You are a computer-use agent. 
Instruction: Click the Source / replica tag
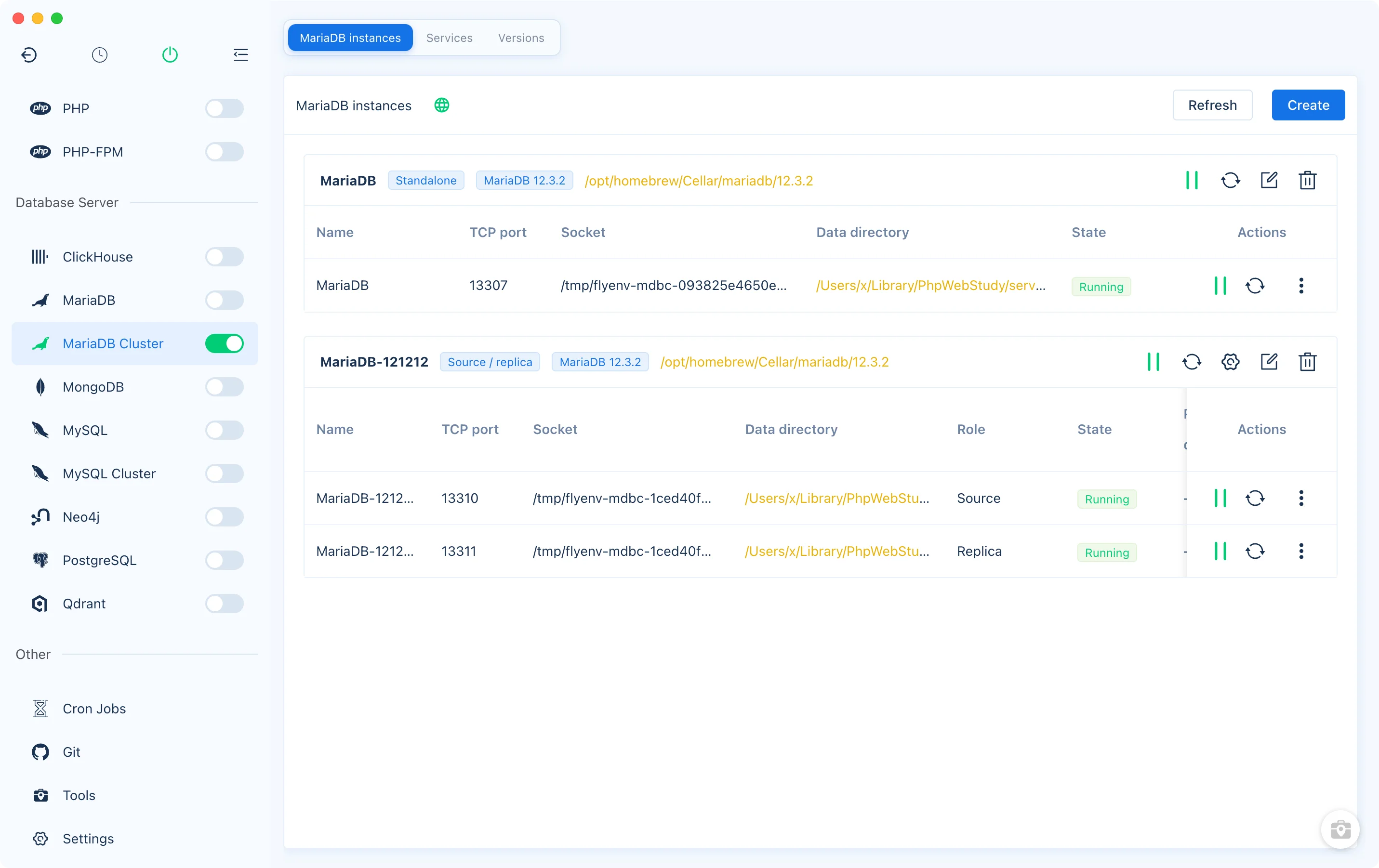[490, 362]
